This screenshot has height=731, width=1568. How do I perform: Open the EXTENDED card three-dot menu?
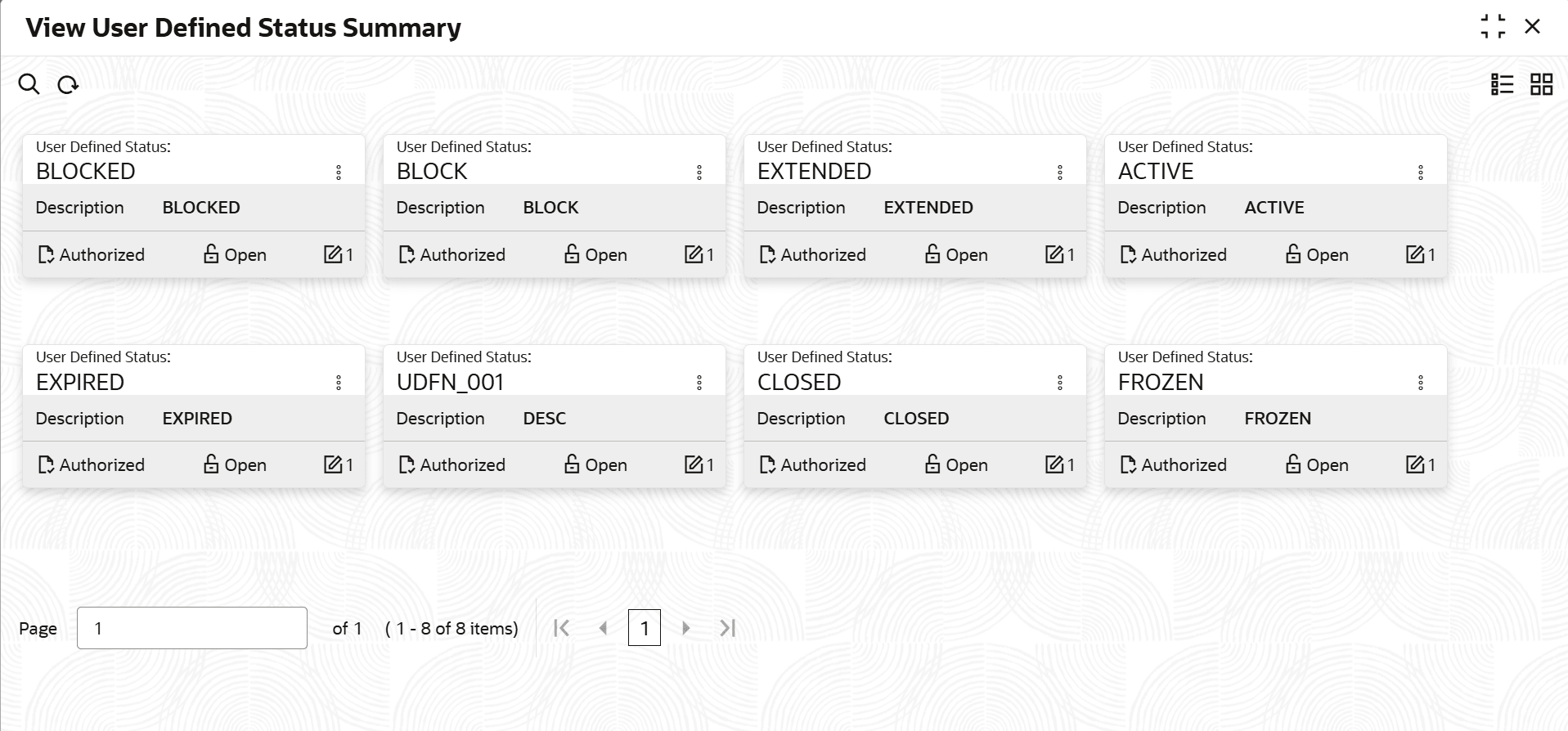coord(1060,173)
